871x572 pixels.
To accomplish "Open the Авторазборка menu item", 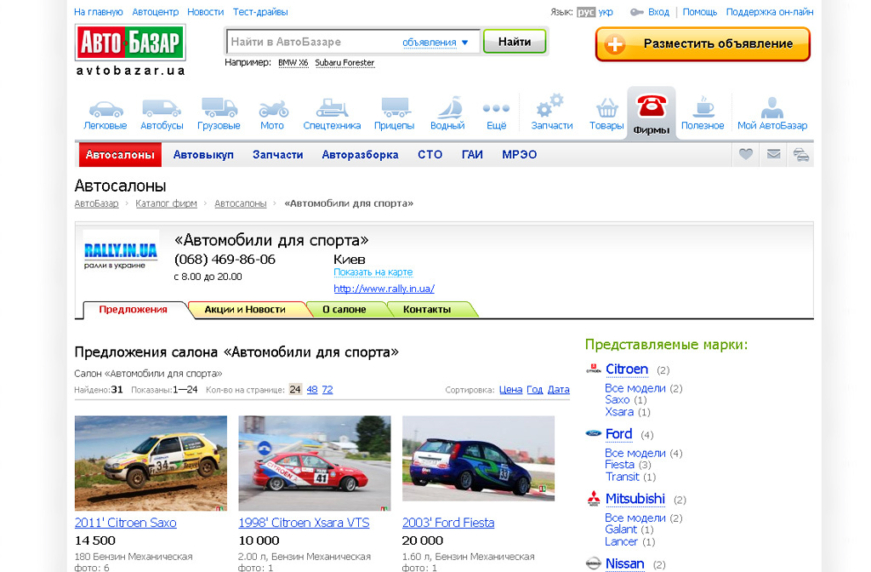I will pyautogui.click(x=360, y=155).
